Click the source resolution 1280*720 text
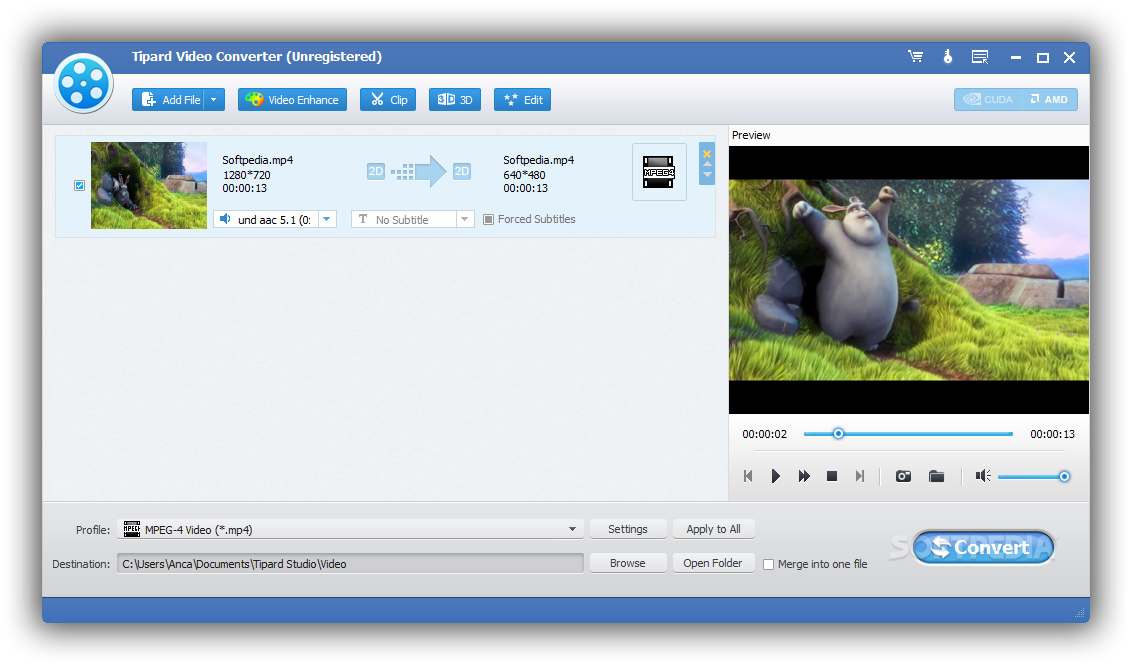The width and height of the screenshot is (1132, 665). 247,175
